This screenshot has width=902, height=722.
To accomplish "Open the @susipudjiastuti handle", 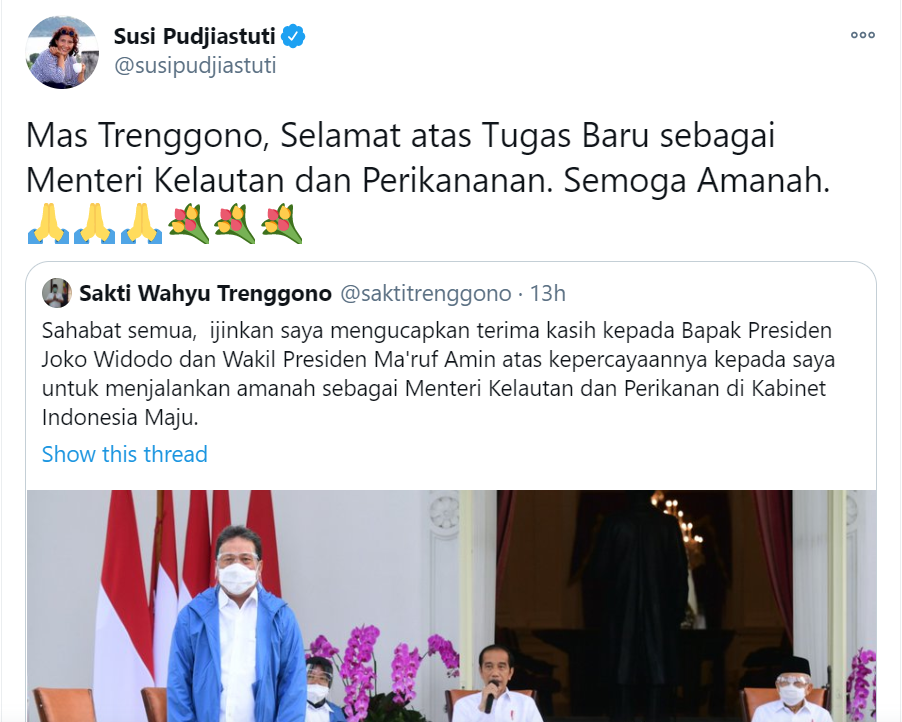I will [195, 66].
